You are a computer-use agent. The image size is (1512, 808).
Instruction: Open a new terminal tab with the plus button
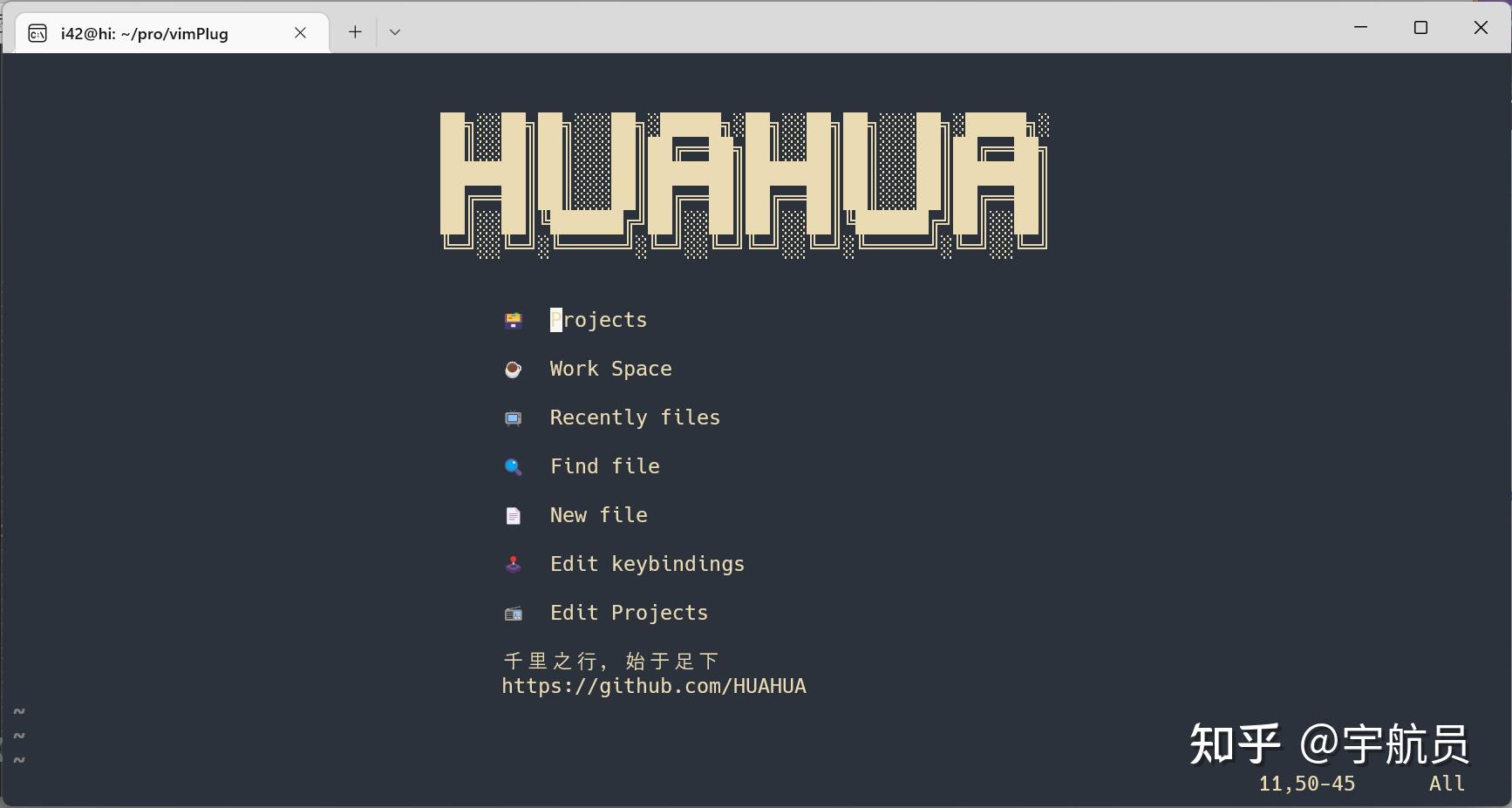coord(354,31)
